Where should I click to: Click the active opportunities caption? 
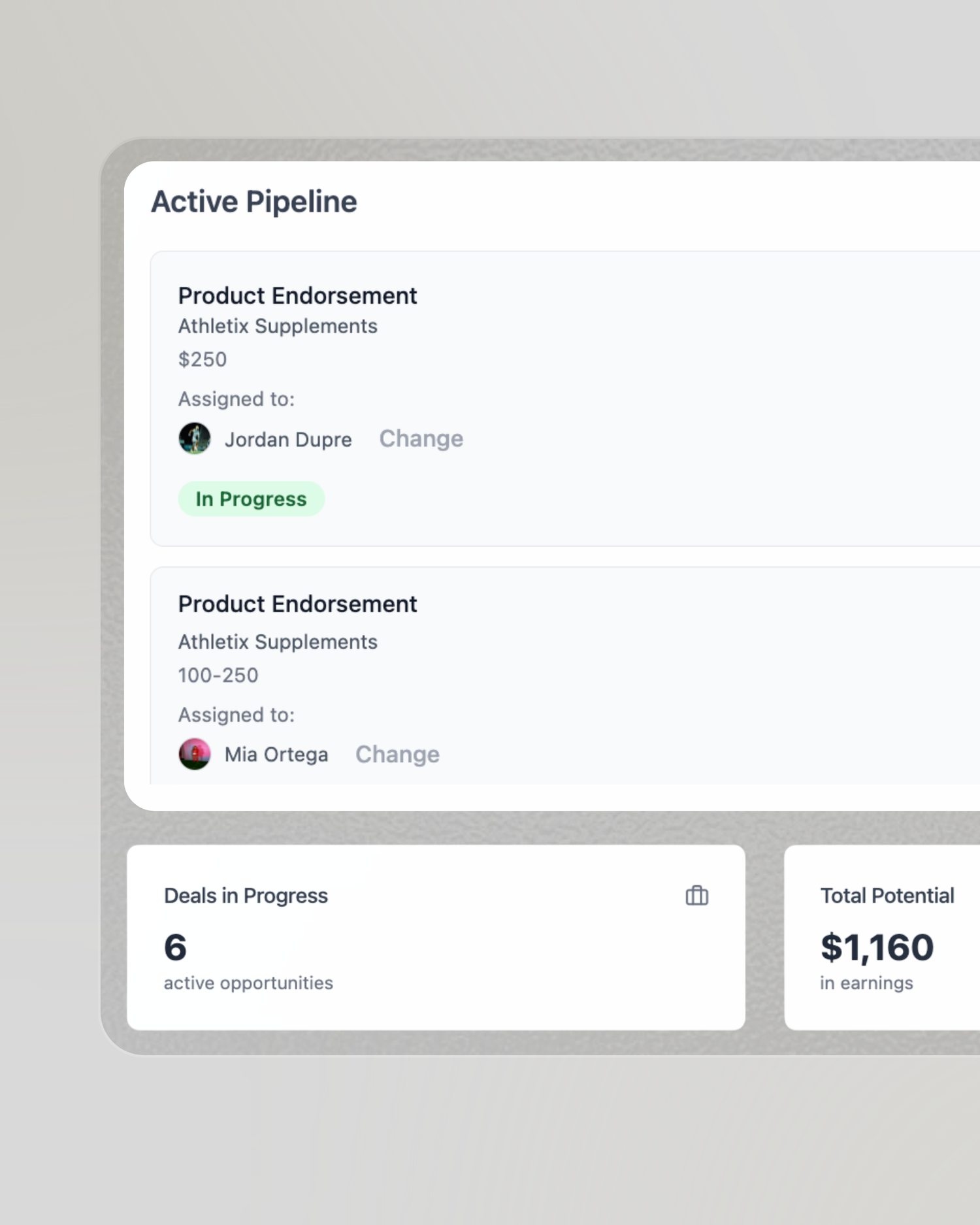pos(248,983)
